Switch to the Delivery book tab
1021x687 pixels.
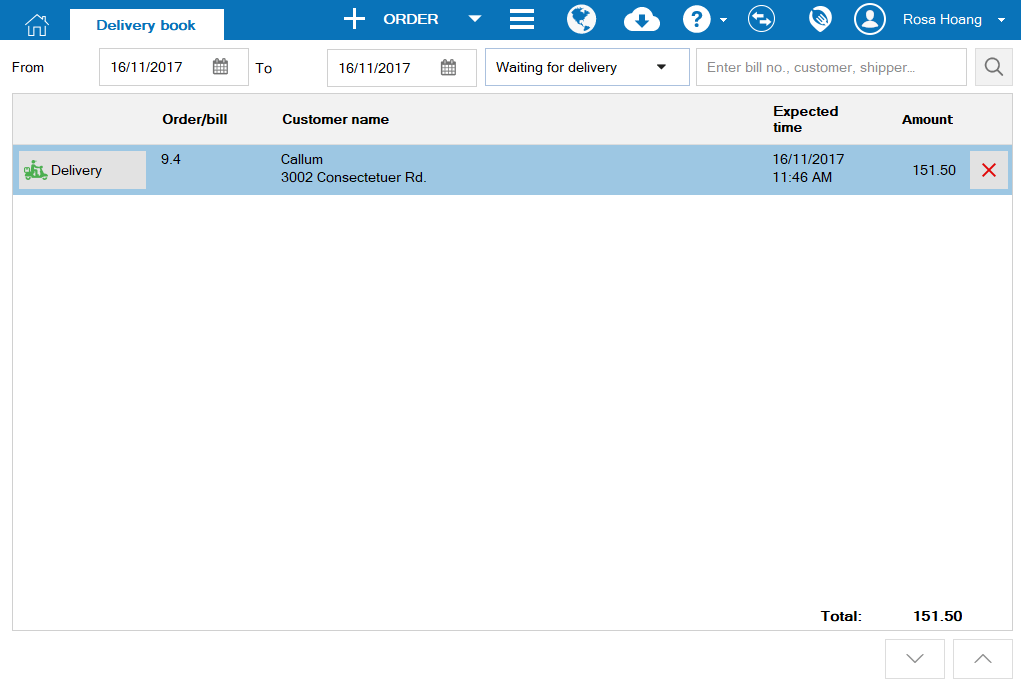coord(147,23)
